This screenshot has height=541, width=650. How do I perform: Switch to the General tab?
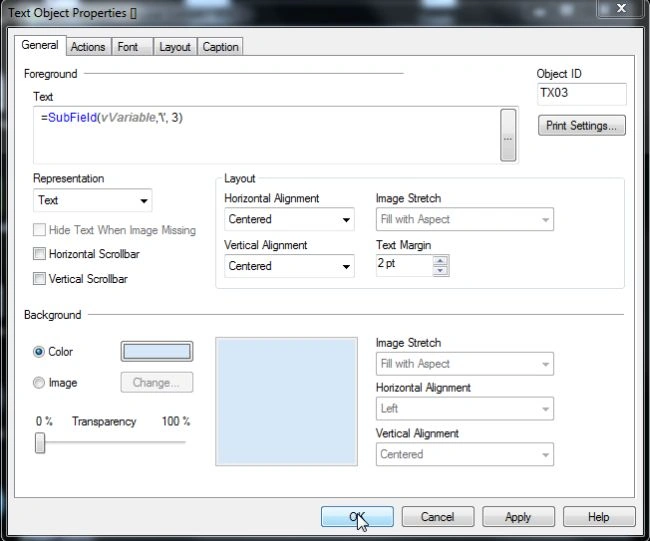[40, 45]
